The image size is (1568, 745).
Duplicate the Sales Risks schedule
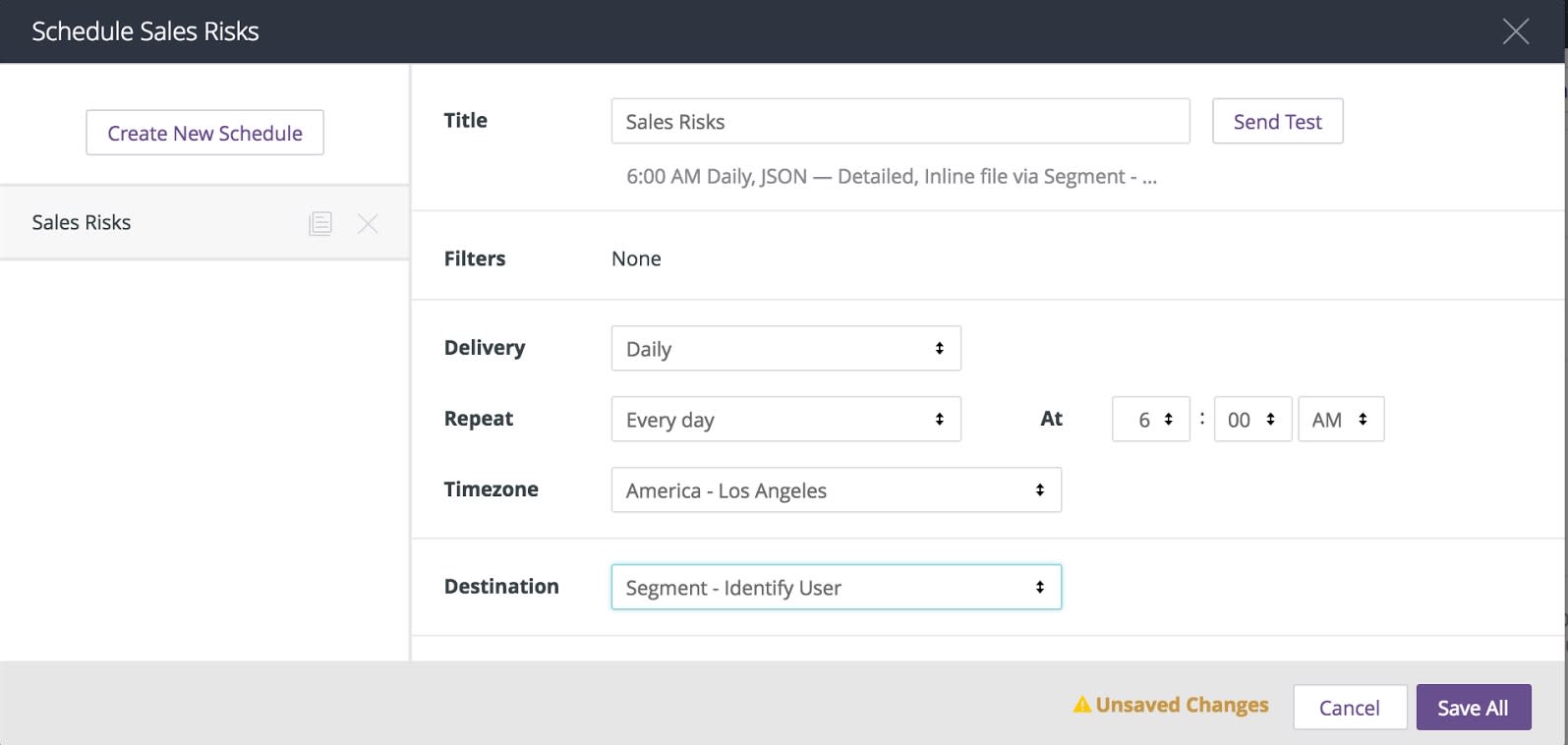pos(320,223)
